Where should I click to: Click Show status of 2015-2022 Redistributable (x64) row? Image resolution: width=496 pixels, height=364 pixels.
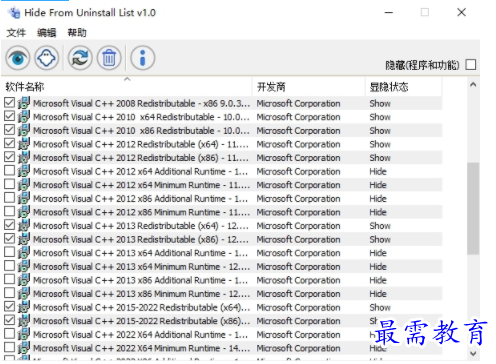[380, 307]
